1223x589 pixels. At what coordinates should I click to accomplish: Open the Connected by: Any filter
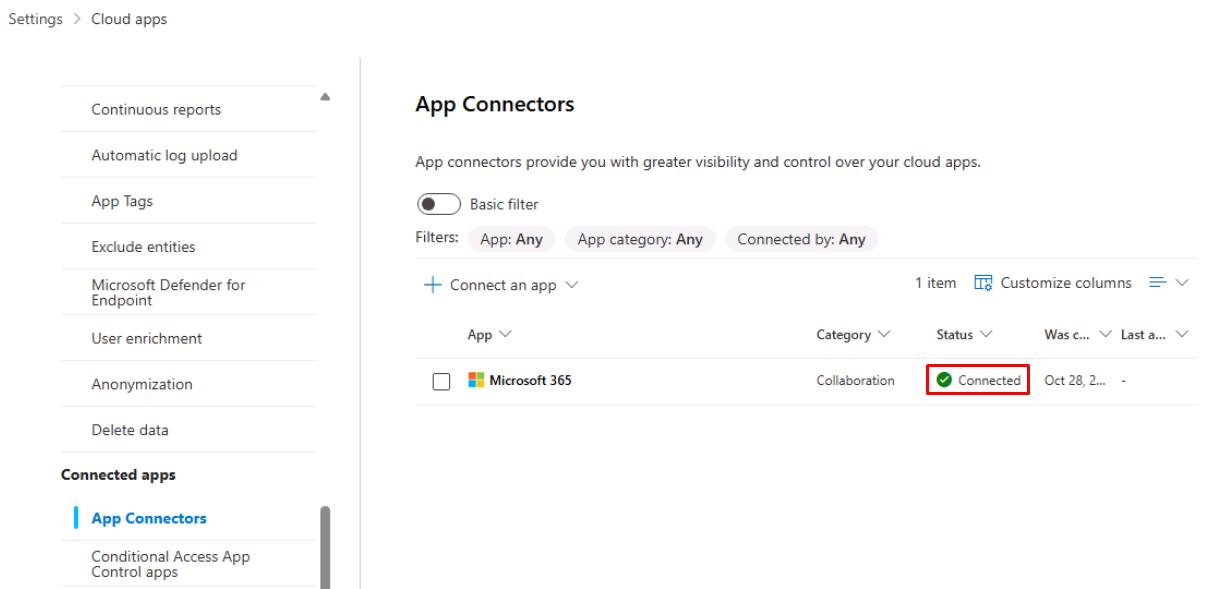pos(801,239)
